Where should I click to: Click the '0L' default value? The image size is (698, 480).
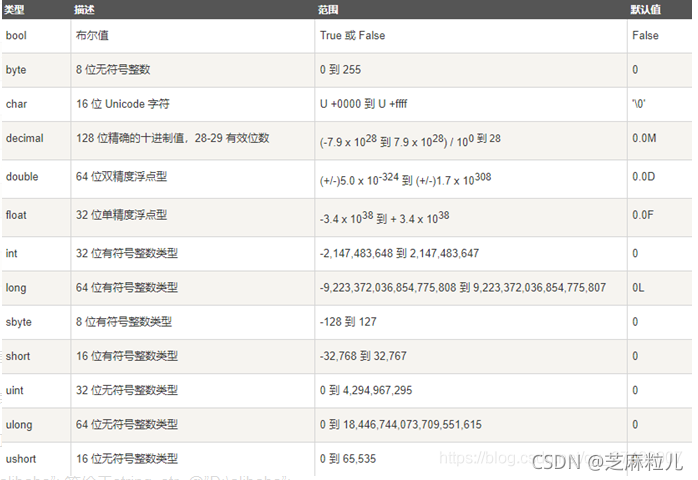[x=638, y=288]
